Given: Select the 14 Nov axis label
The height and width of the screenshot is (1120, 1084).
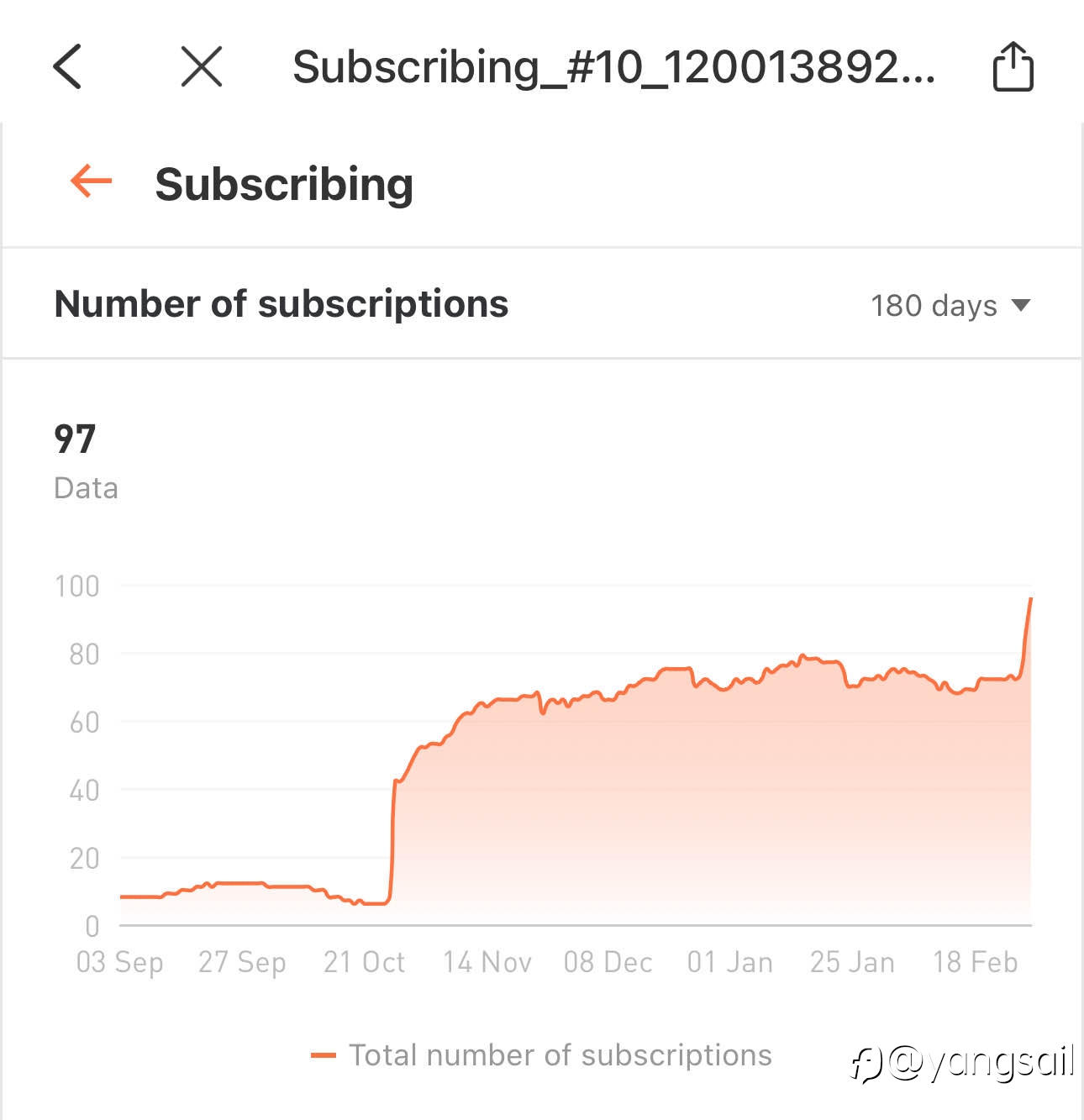Looking at the screenshot, I should coord(487,962).
